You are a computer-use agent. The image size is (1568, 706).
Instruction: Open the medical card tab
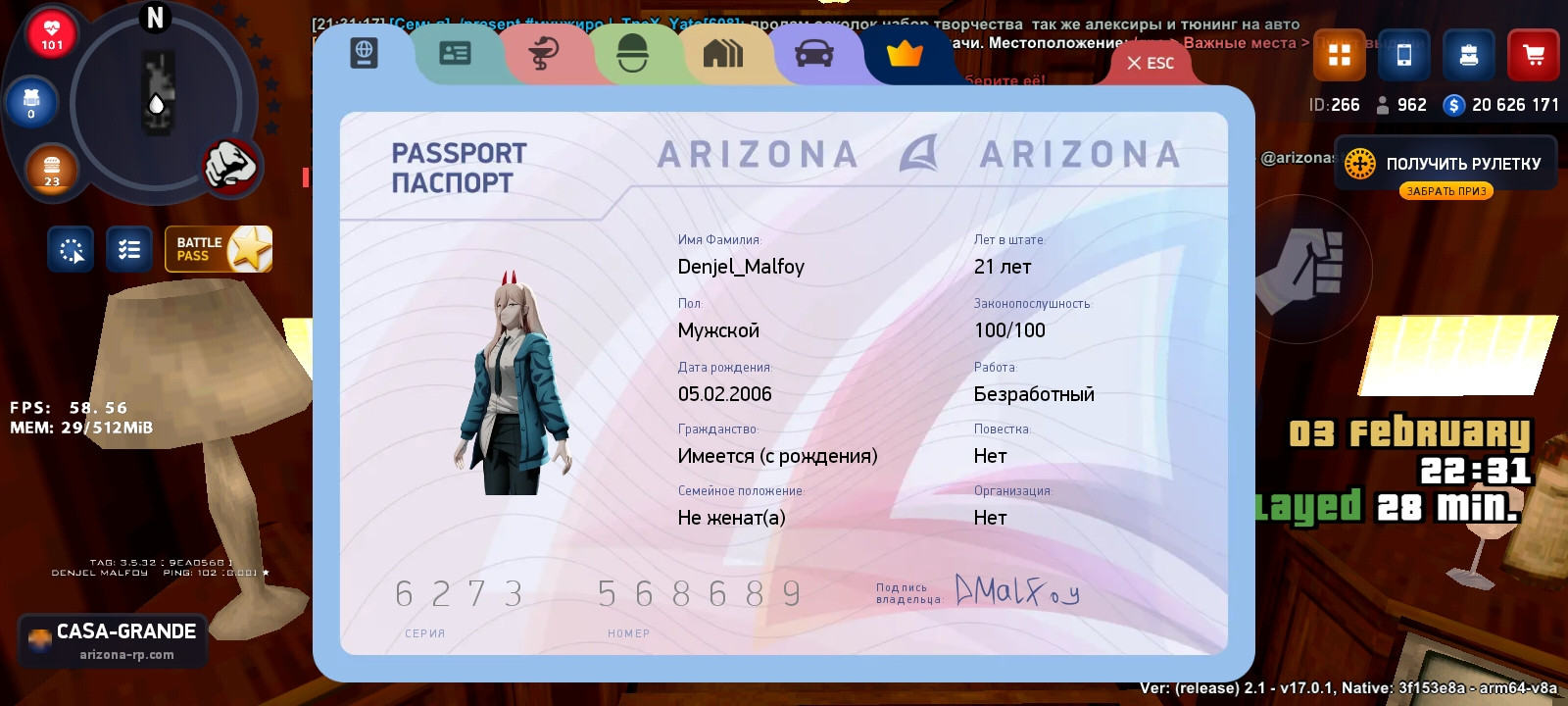(544, 53)
